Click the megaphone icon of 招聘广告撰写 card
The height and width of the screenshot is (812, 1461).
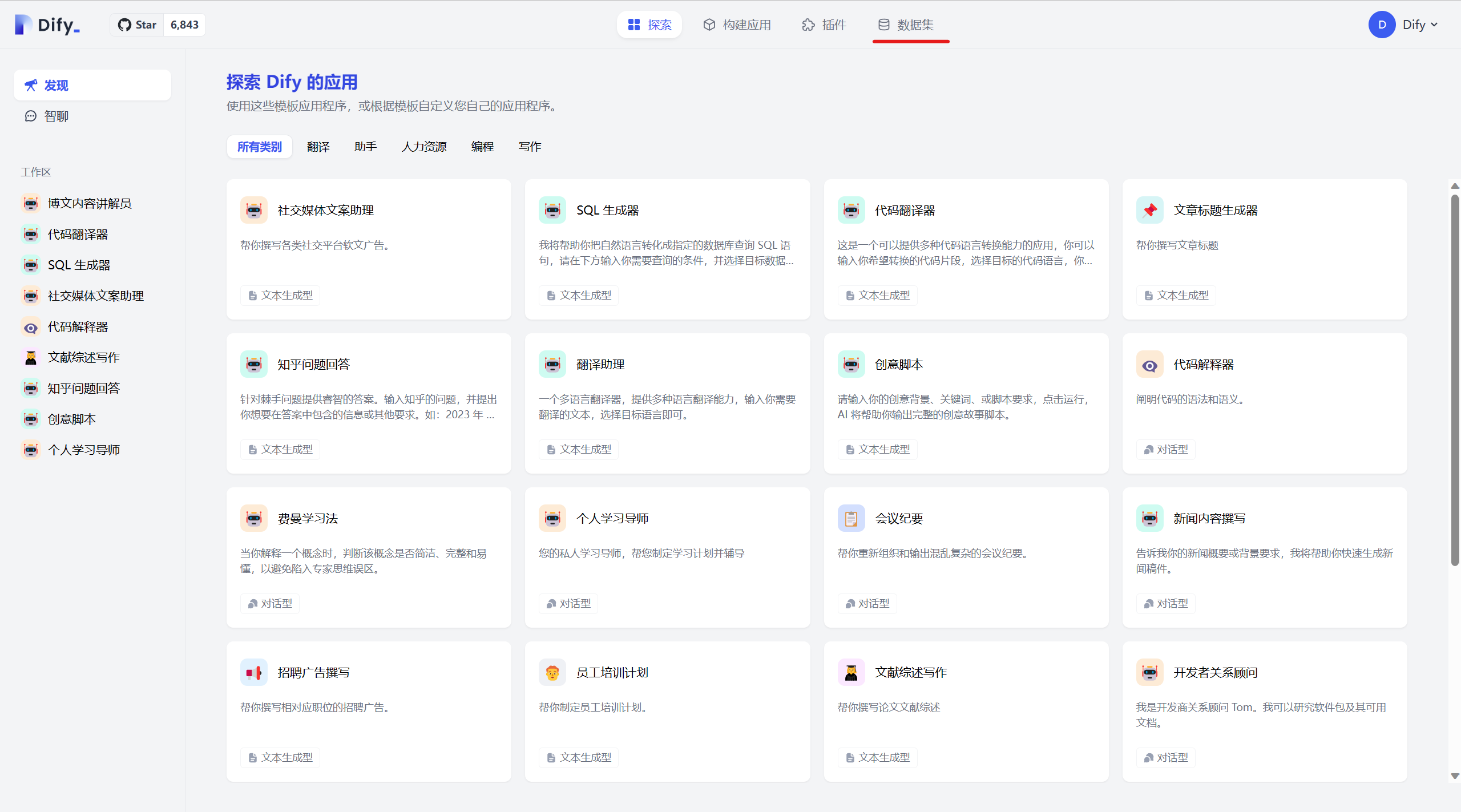click(253, 673)
